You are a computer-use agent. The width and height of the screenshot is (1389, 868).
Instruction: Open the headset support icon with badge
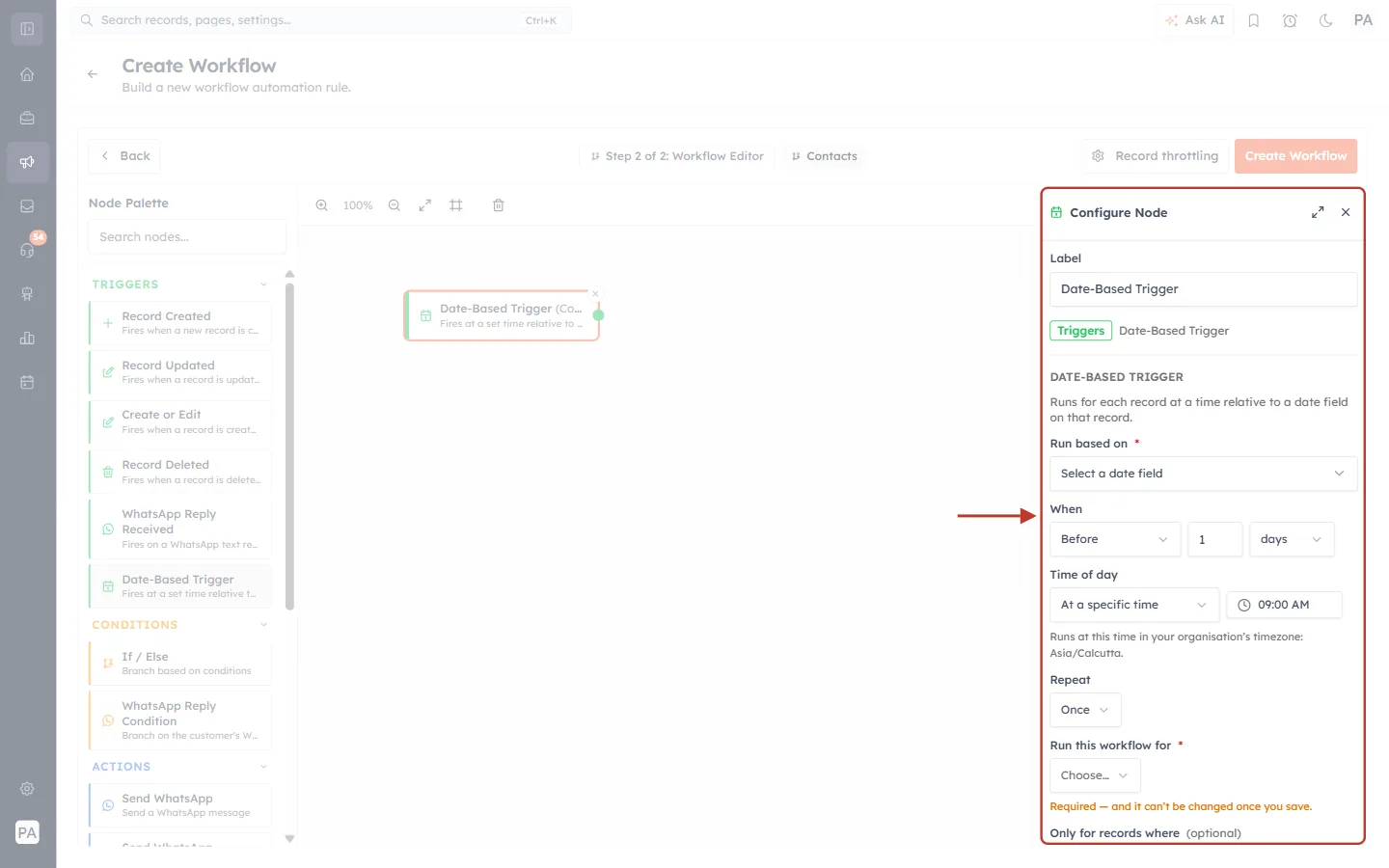(27, 250)
